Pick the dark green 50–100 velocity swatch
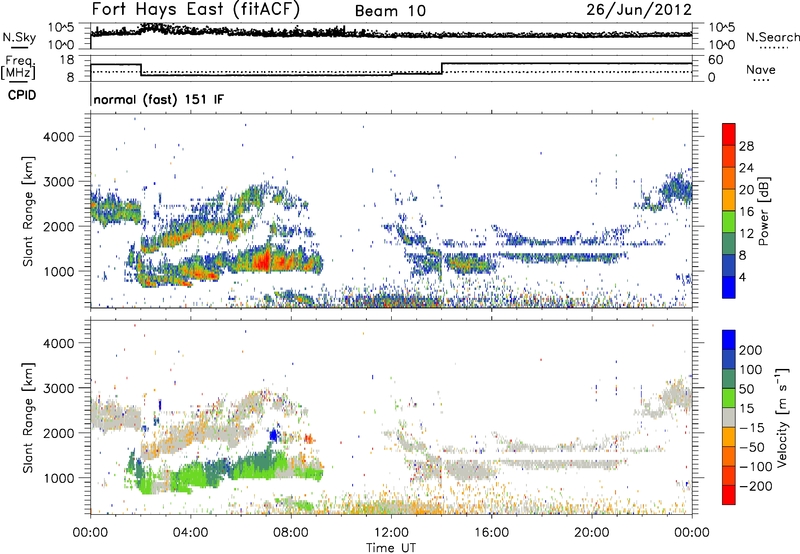Image resolution: width=800 pixels, height=554 pixels. click(729, 379)
